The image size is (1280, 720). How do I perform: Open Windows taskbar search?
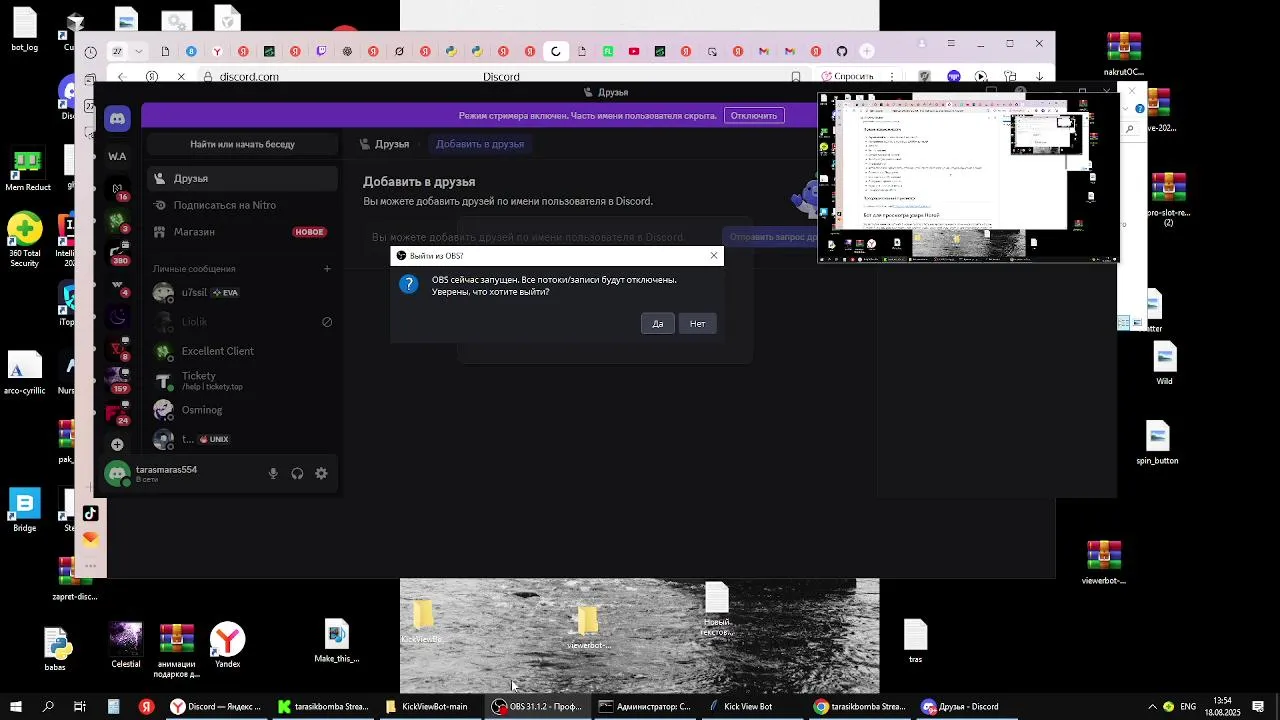(x=48, y=707)
